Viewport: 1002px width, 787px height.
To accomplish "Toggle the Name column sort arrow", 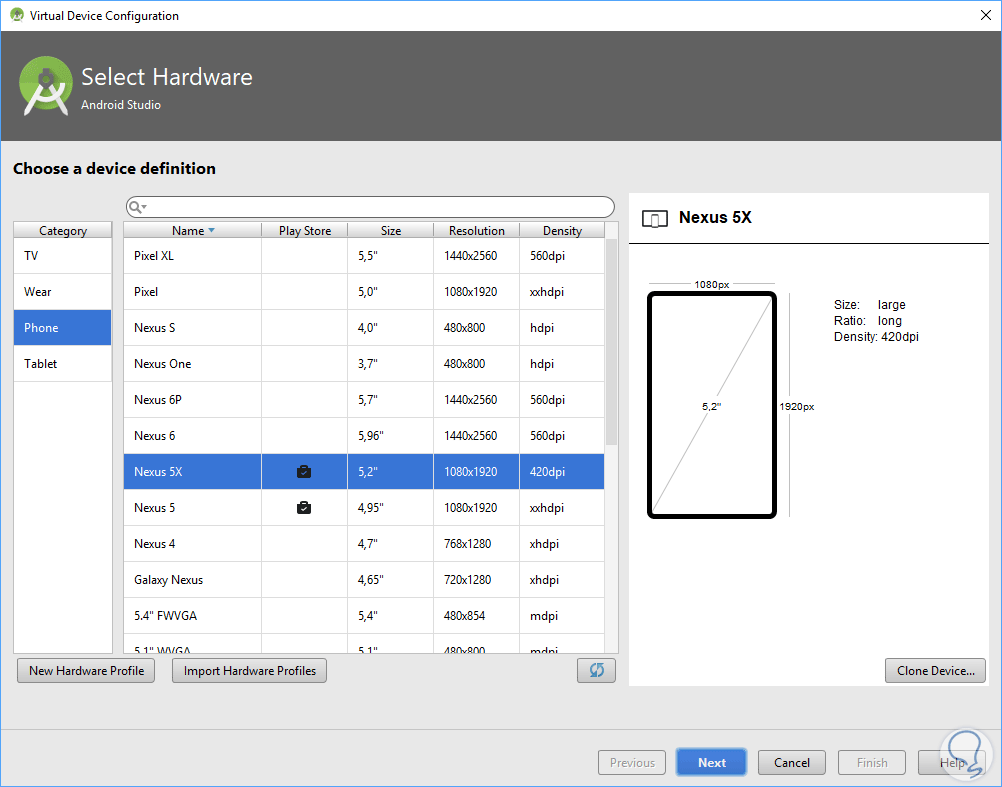I will [x=212, y=231].
